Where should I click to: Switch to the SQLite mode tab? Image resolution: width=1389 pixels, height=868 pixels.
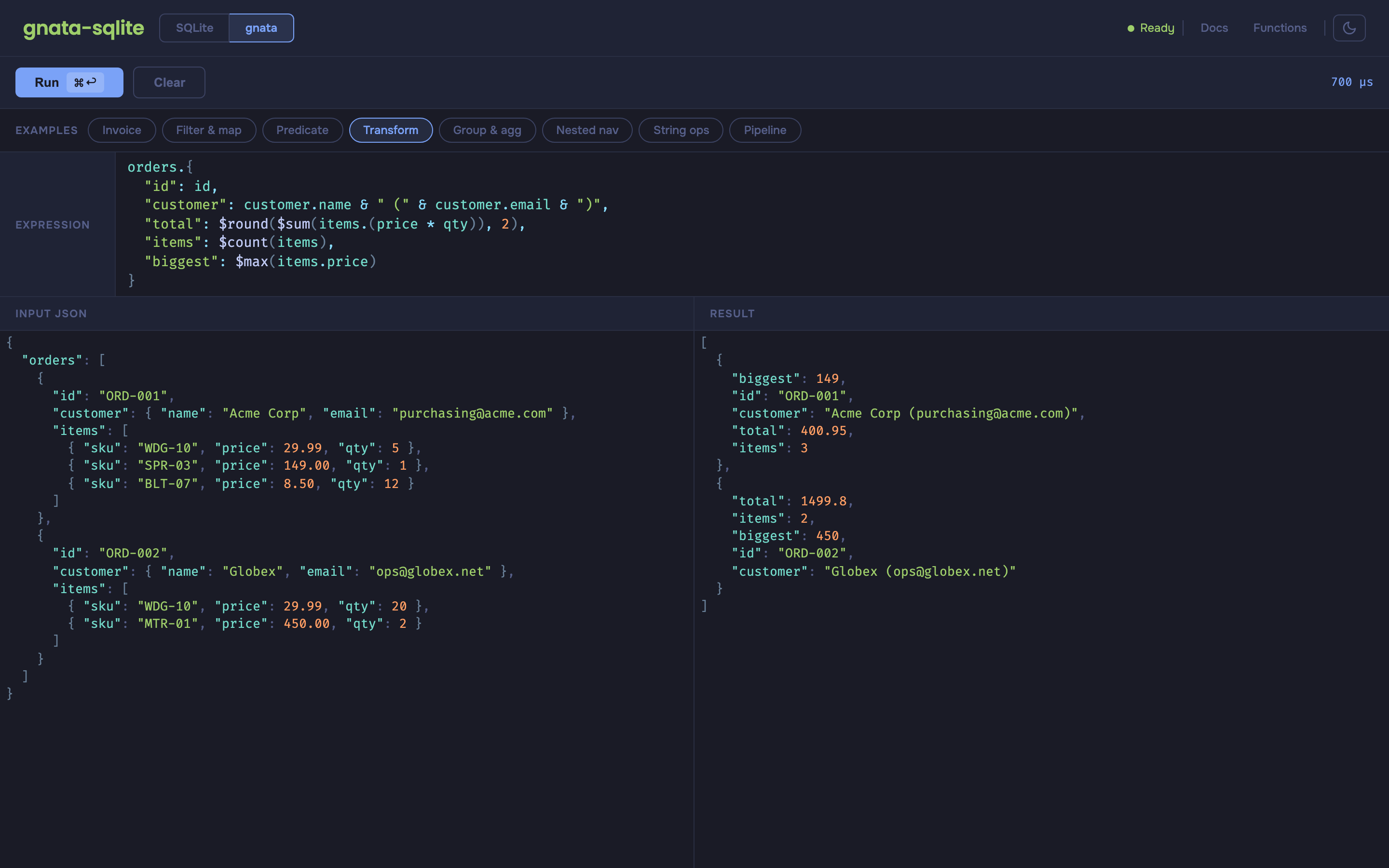tap(194, 28)
